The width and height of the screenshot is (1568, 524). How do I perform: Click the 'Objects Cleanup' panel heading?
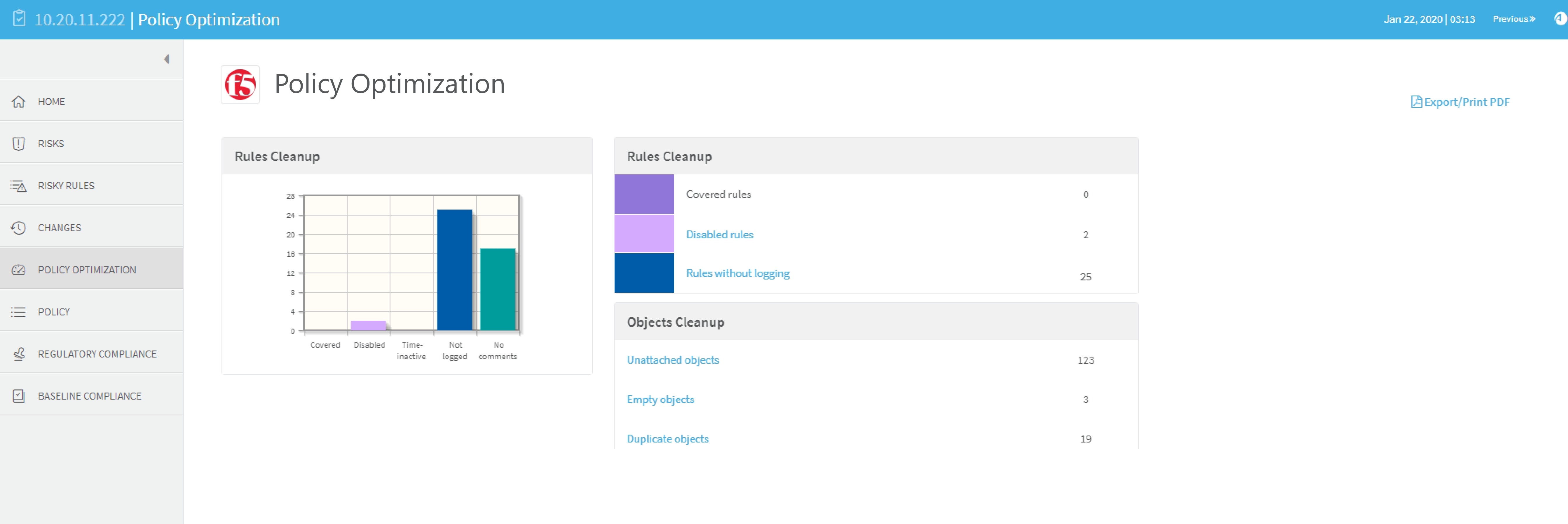click(675, 322)
